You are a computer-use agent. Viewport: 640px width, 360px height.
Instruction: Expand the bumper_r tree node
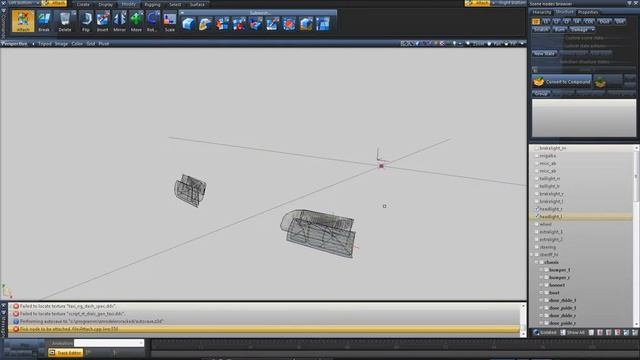(x=542, y=278)
